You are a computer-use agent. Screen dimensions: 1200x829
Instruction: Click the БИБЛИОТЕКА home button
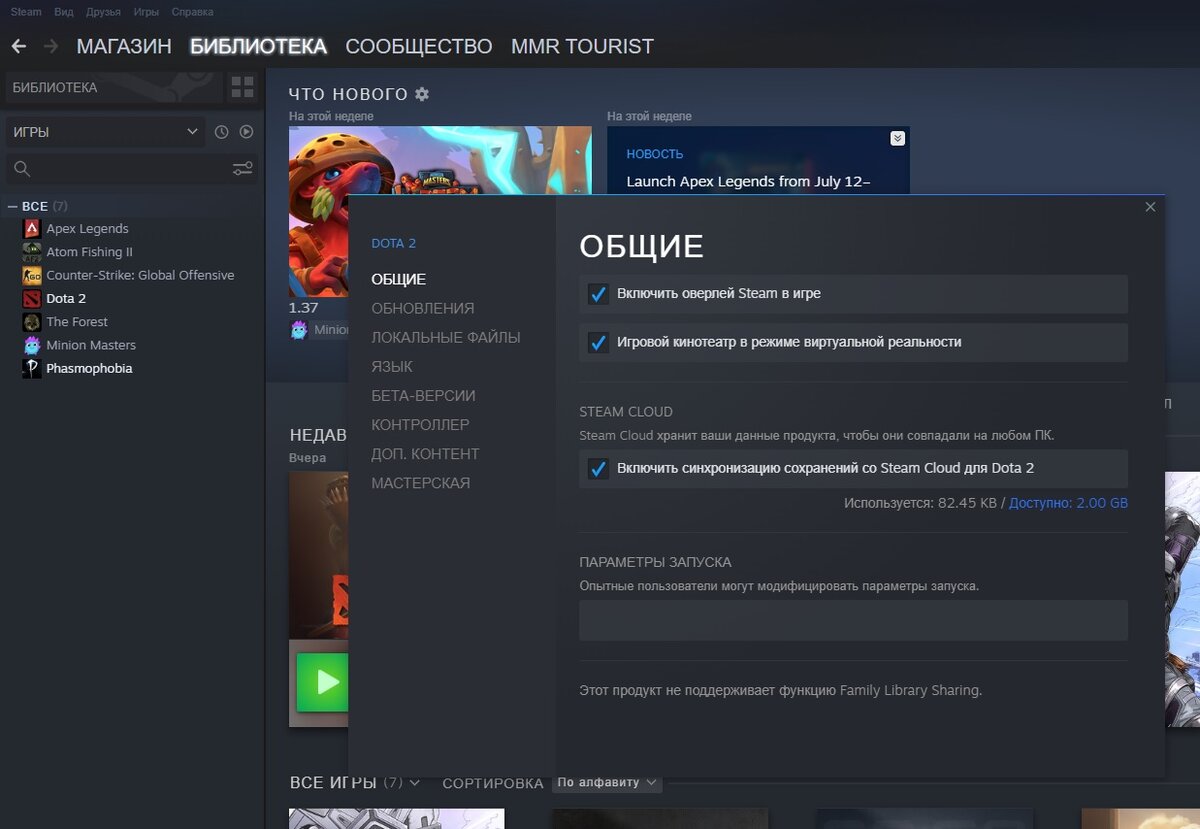coord(113,87)
